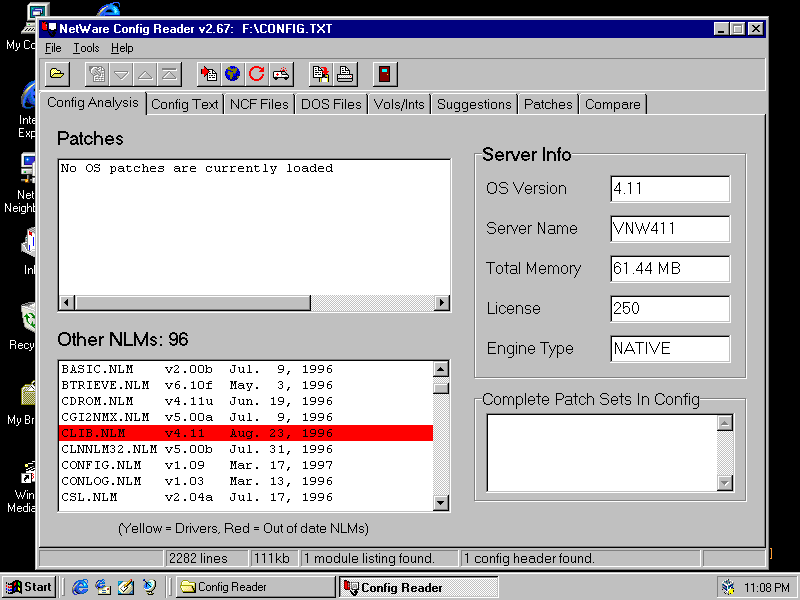Switch to Config Reader folder taskbar button
Image resolution: width=800 pixels, height=600 pixels.
(255, 587)
